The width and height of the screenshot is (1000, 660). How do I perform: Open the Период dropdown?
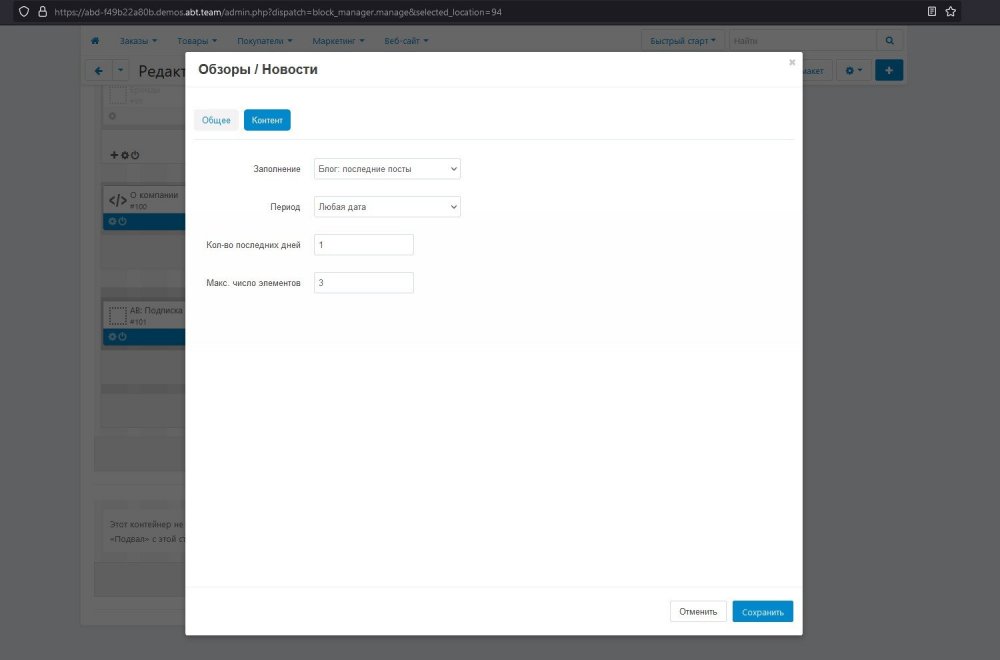click(387, 207)
